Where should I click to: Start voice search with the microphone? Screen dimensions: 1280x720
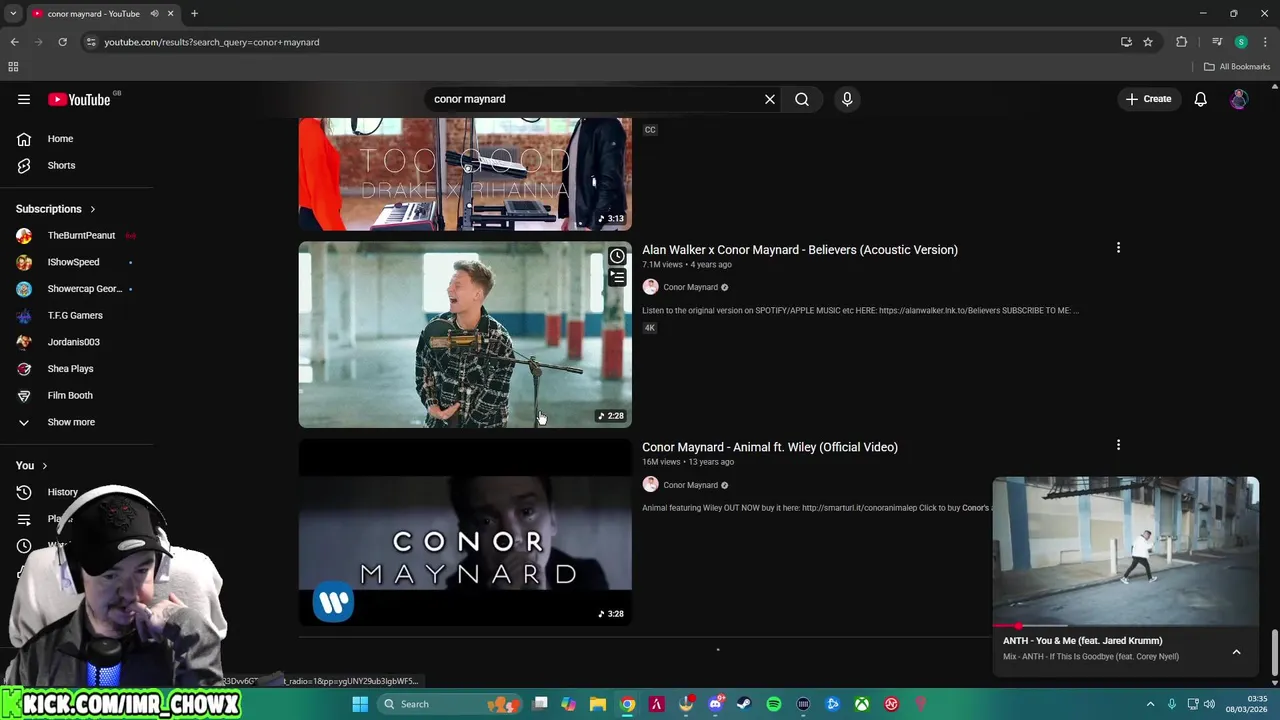point(847,99)
